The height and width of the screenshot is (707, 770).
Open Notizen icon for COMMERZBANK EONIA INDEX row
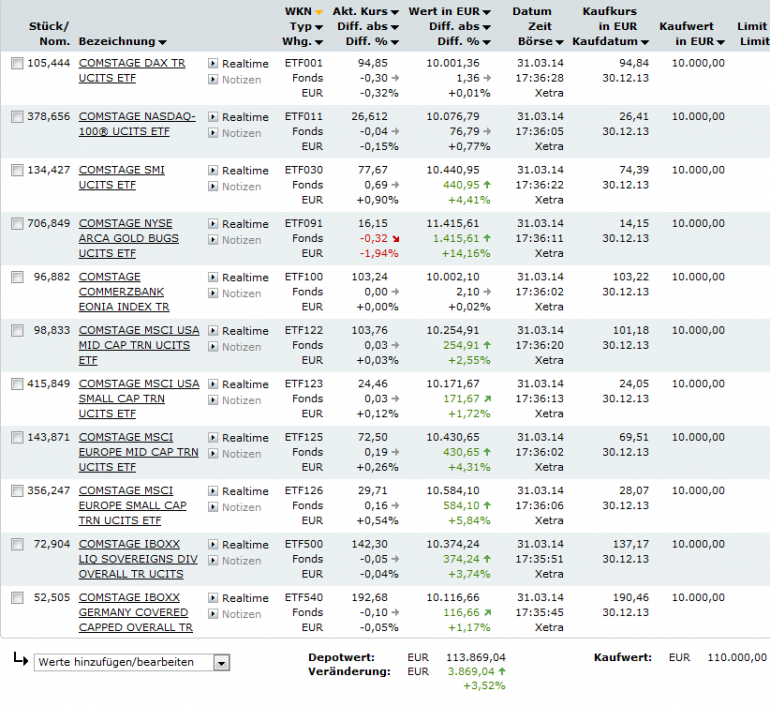(x=213, y=293)
